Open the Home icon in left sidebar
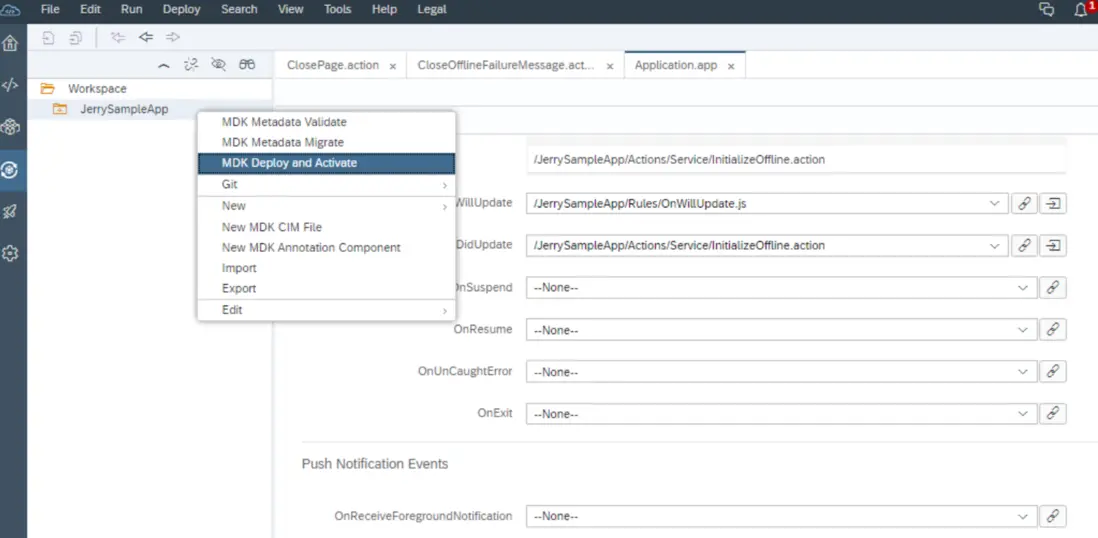Viewport: 1098px width, 538px height. pyautogui.click(x=11, y=44)
